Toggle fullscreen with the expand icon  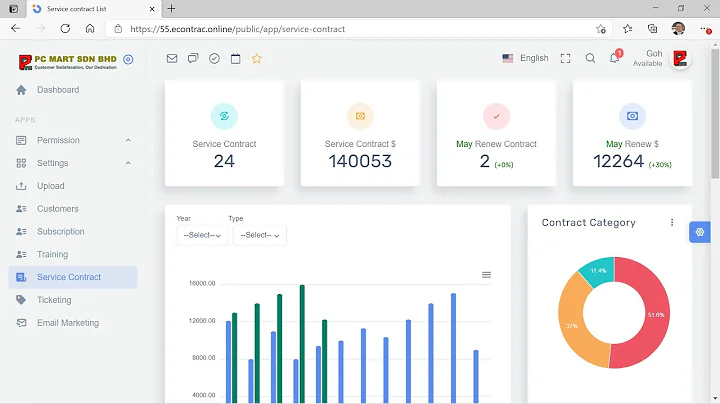(x=565, y=58)
